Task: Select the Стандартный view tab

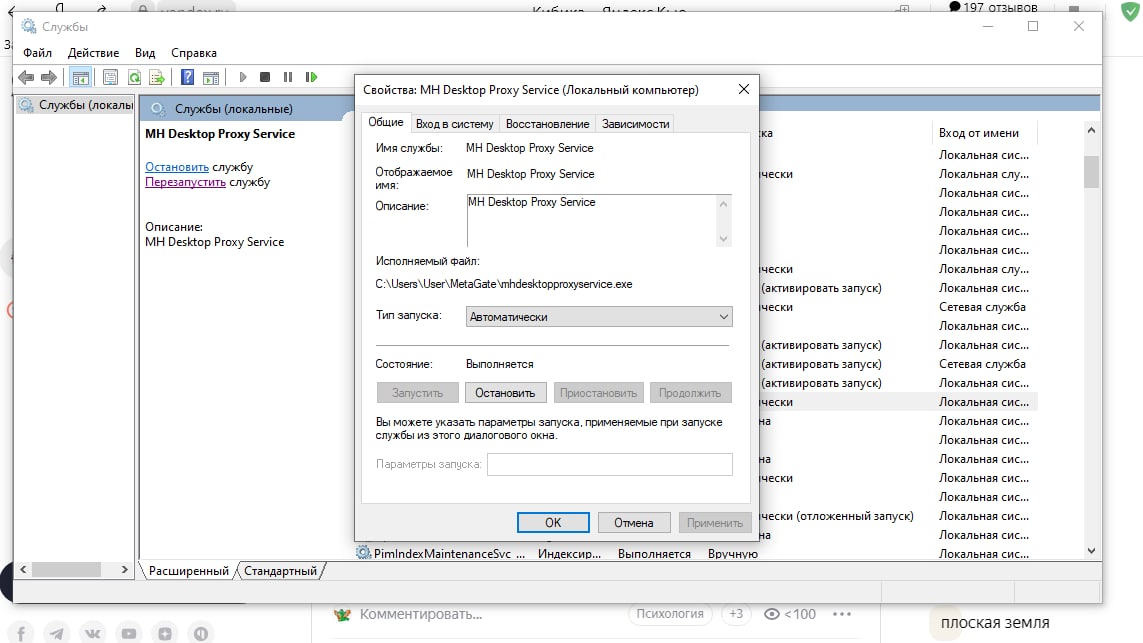Action: click(x=281, y=571)
